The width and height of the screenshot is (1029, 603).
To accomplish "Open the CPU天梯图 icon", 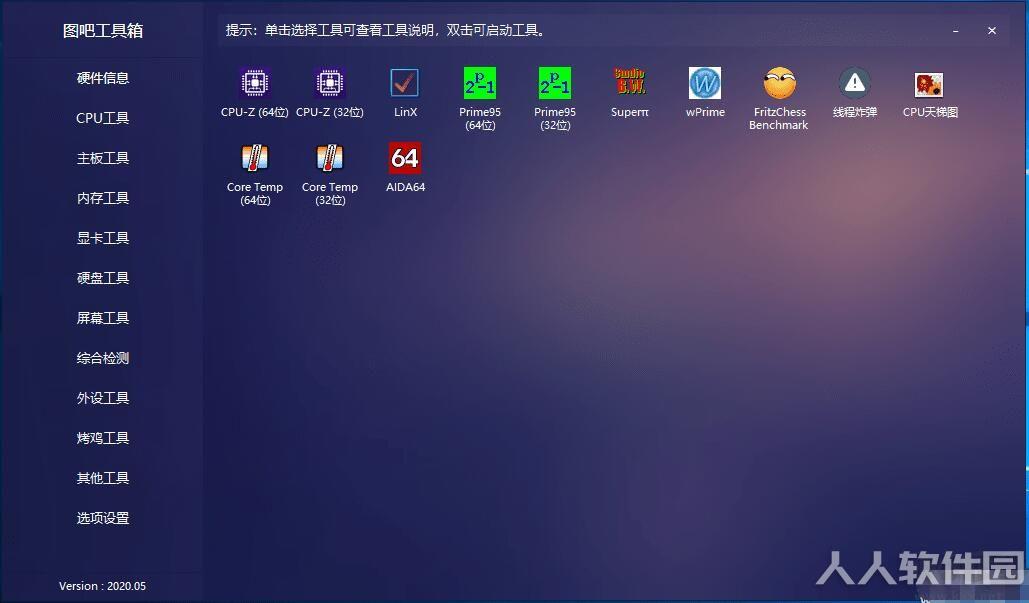I will coord(929,85).
